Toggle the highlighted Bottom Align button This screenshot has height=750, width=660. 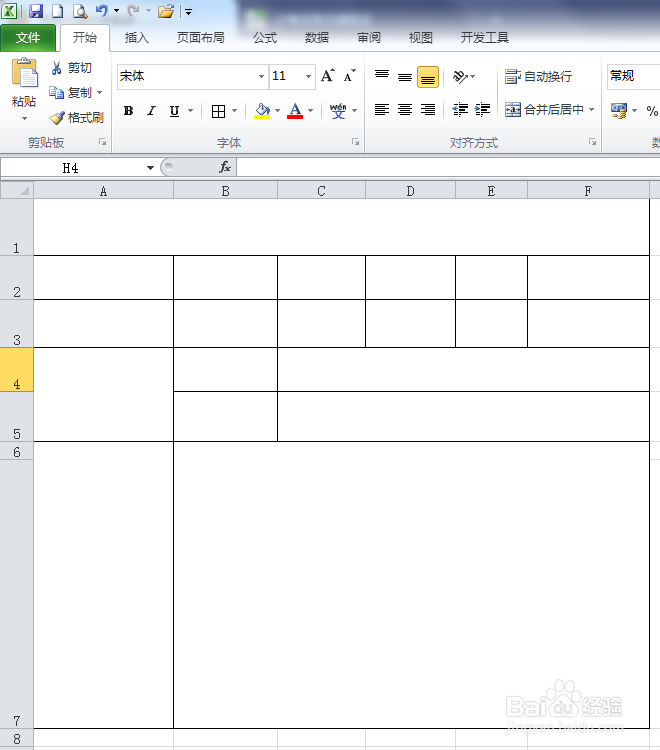[x=428, y=77]
